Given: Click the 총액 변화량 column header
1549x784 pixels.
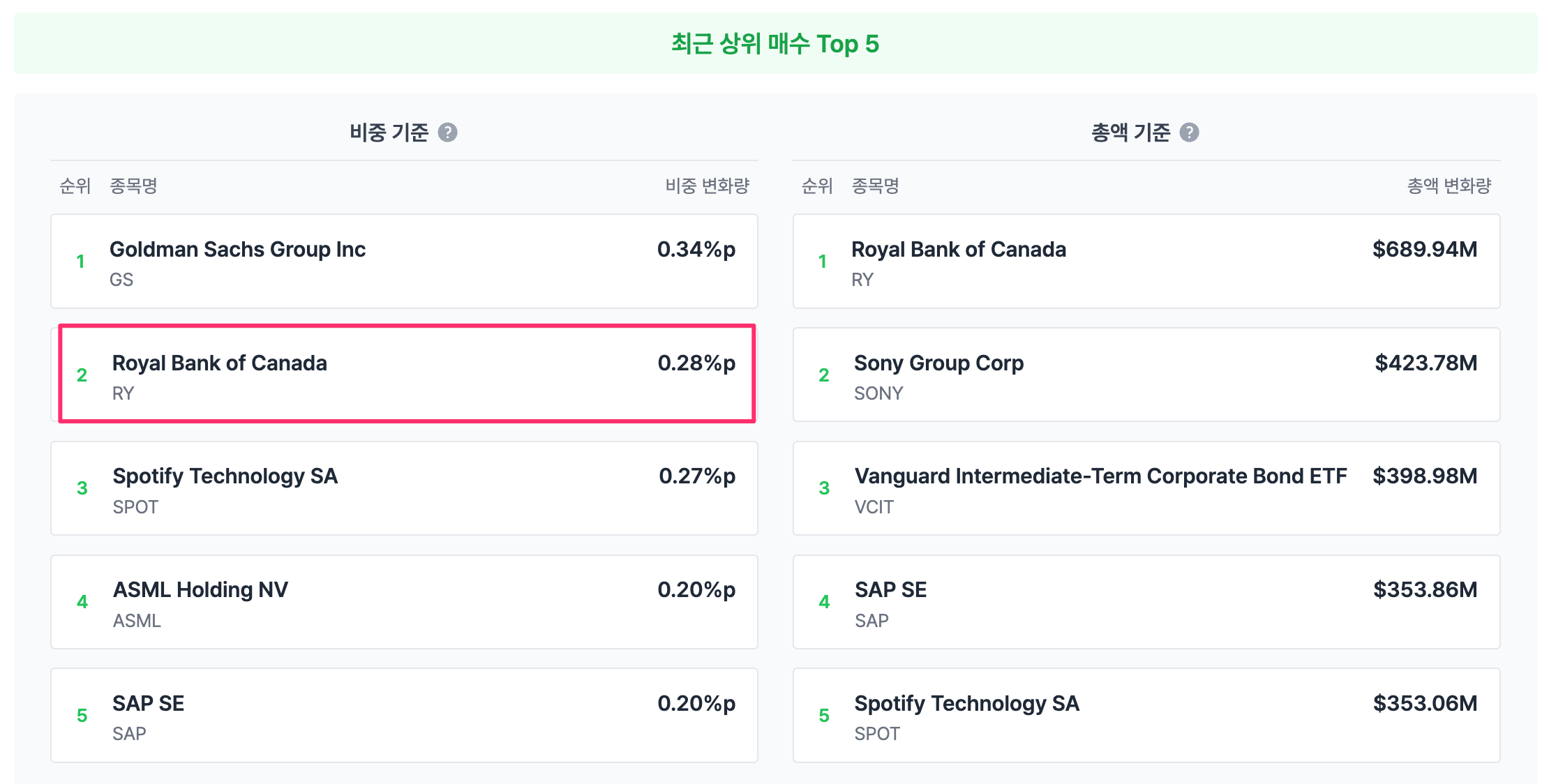Looking at the screenshot, I should click(1449, 186).
